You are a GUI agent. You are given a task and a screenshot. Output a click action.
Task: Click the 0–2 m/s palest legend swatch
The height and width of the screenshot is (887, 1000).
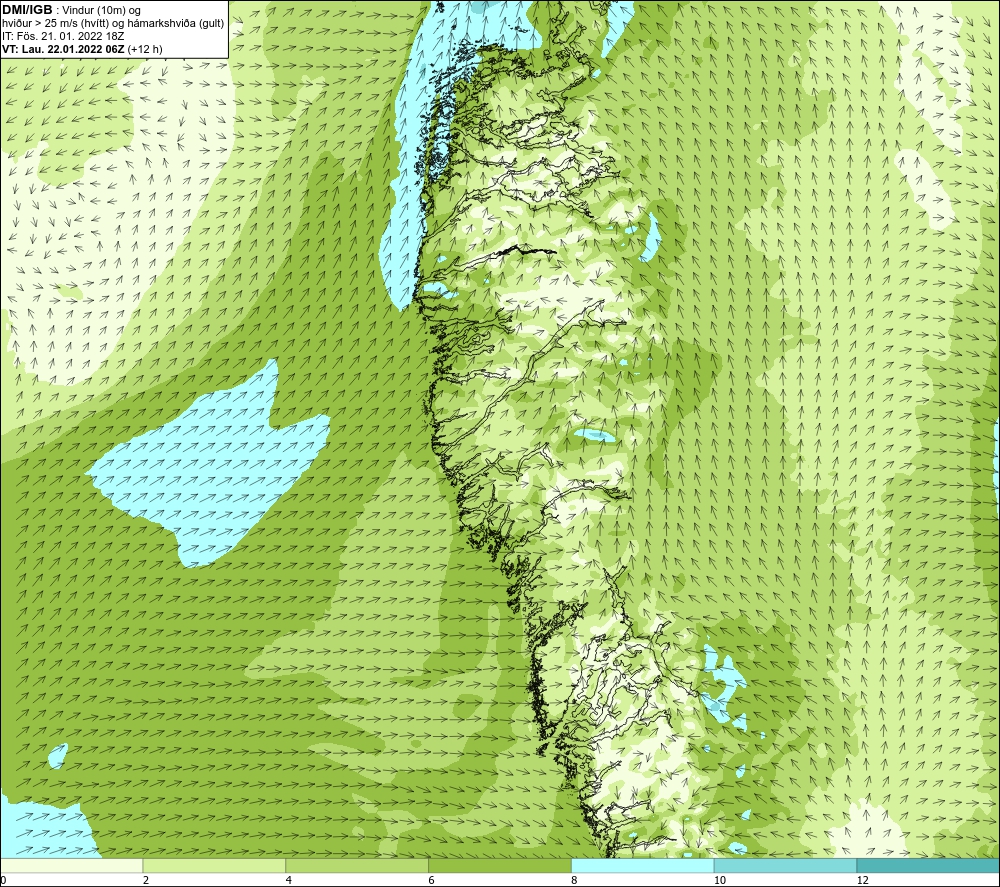71,866
